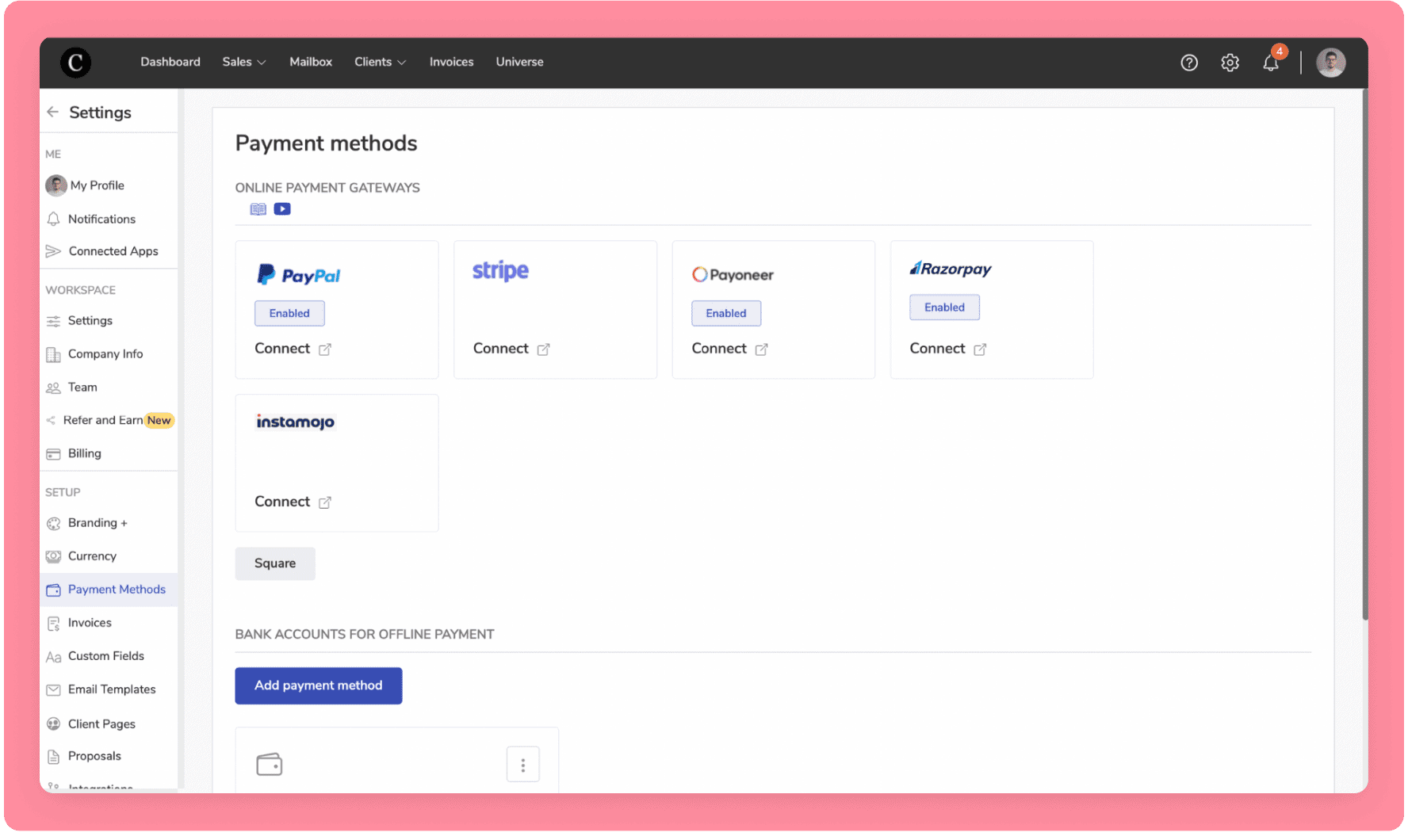1408x840 pixels.
Task: Click the back arrow beside Settings
Action: (x=53, y=113)
